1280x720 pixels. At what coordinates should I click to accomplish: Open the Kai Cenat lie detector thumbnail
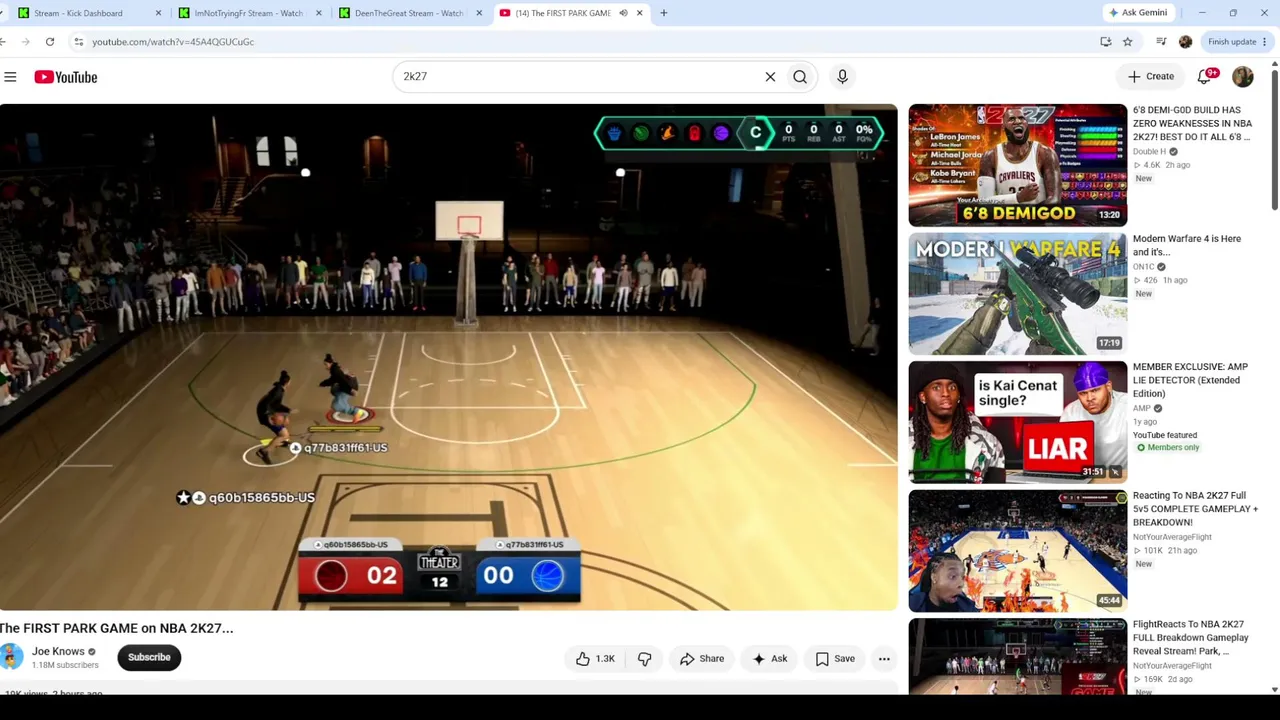pyautogui.click(x=1017, y=422)
